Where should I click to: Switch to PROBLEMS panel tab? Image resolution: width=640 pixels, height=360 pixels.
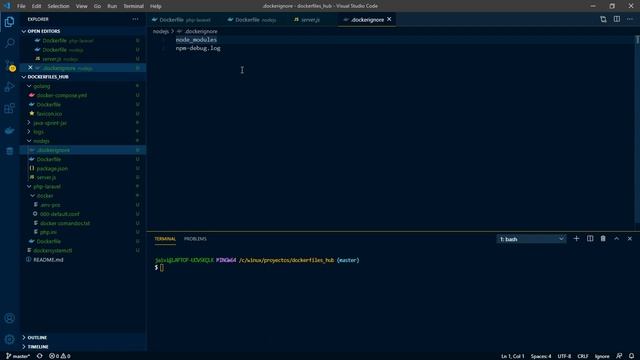click(x=195, y=239)
